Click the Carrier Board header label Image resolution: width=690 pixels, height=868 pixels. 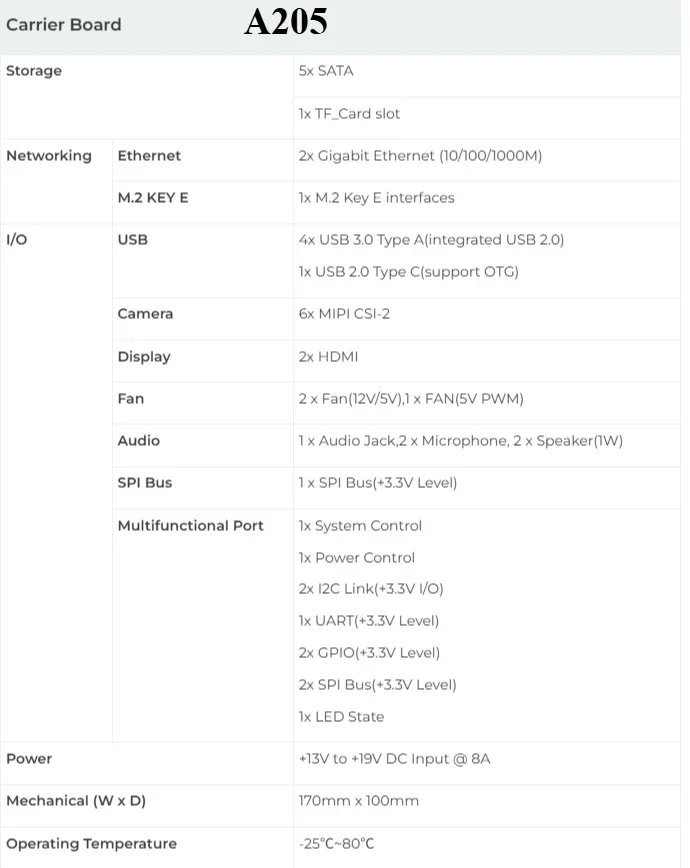pyautogui.click(x=63, y=24)
